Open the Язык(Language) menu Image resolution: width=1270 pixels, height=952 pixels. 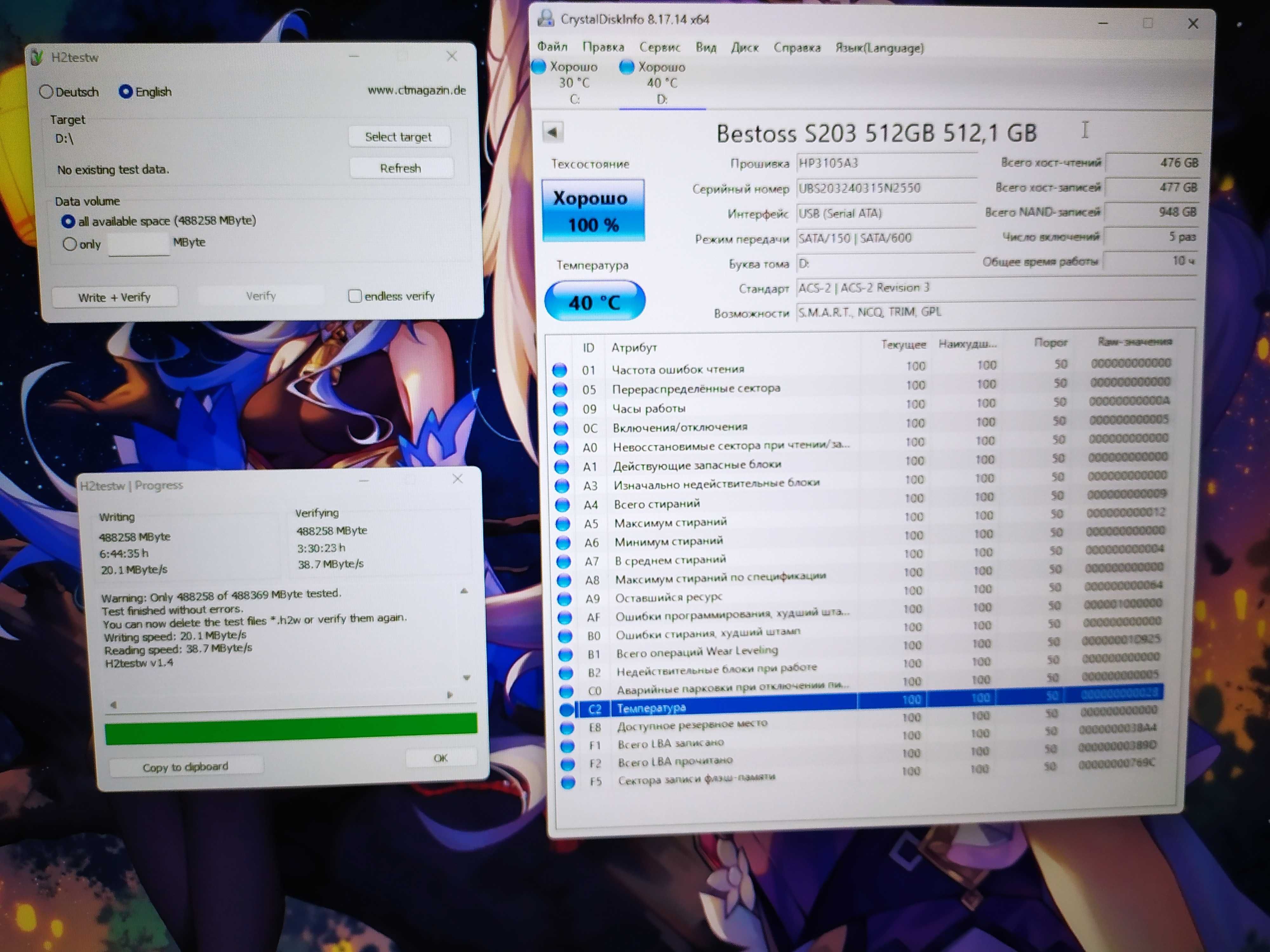point(879,48)
